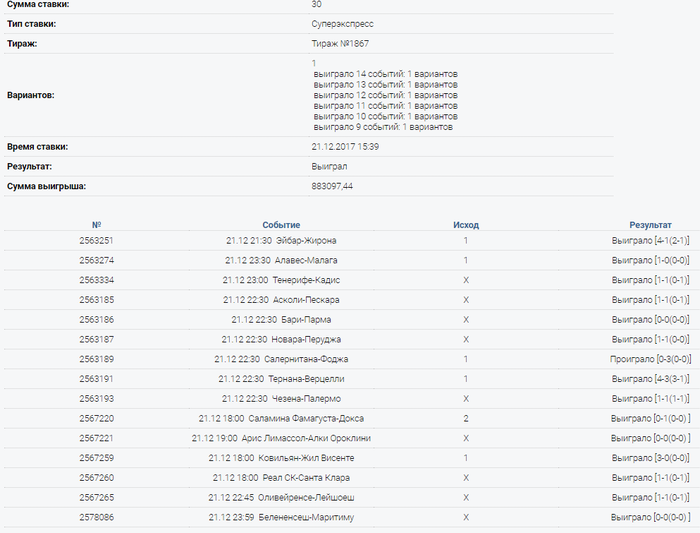Select the Эйбар-Жирона event
The height and width of the screenshot is (533, 700).
pos(281,241)
